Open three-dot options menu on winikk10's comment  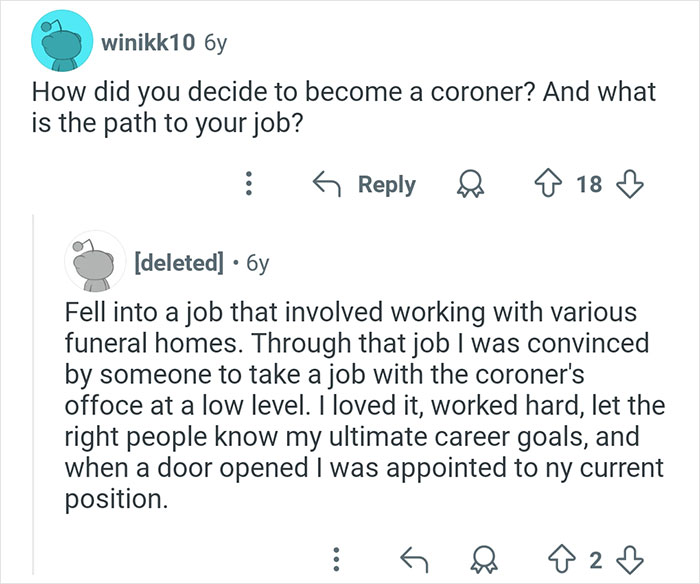[249, 185]
